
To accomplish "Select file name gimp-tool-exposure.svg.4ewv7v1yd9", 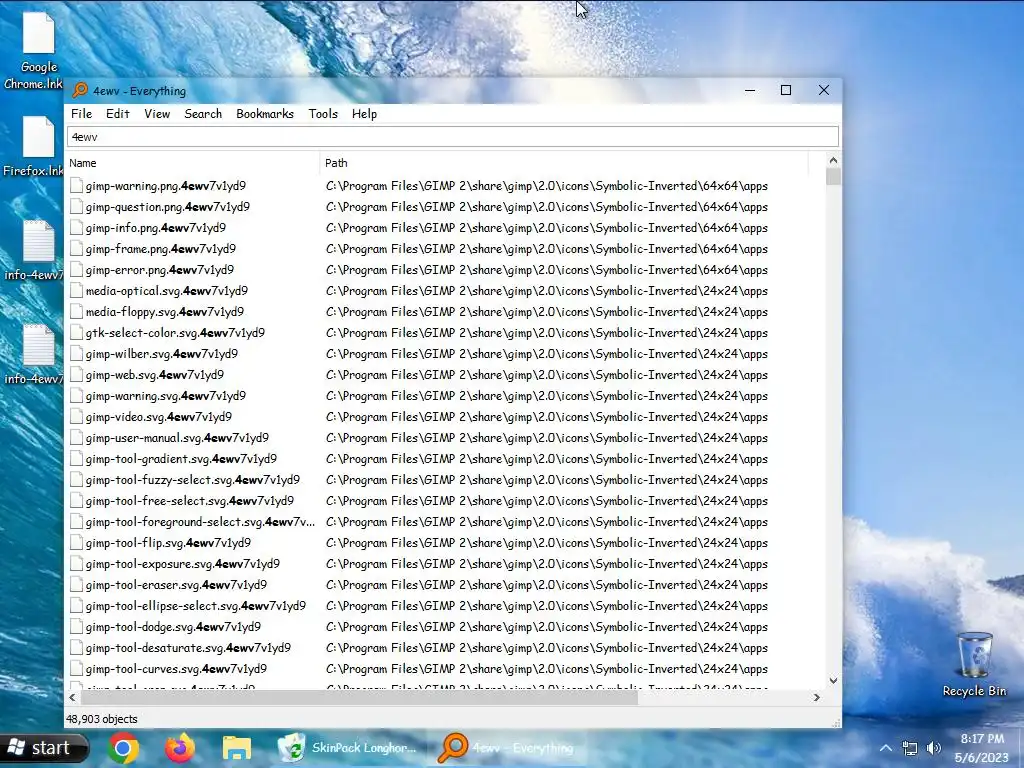I will point(183,564).
